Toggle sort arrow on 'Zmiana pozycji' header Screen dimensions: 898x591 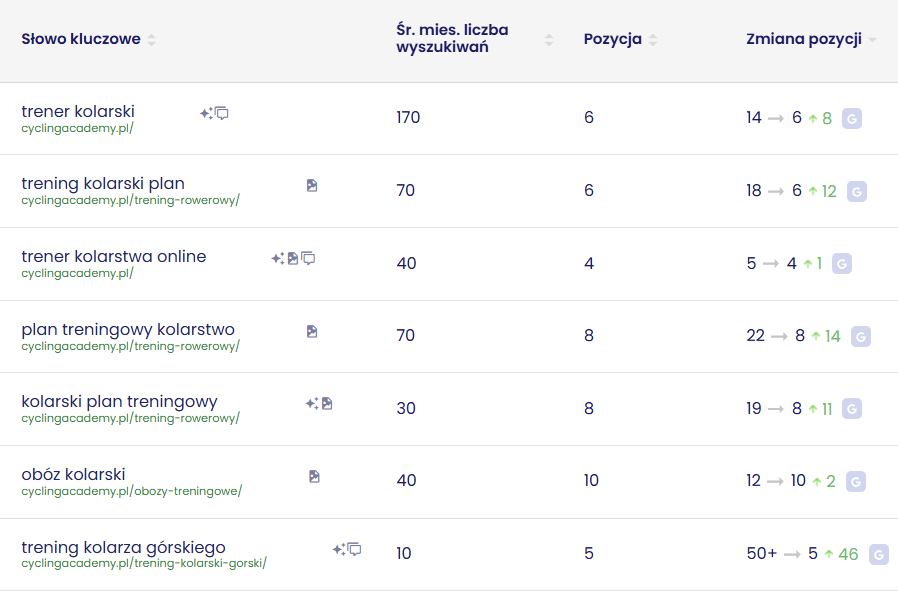pos(872,40)
